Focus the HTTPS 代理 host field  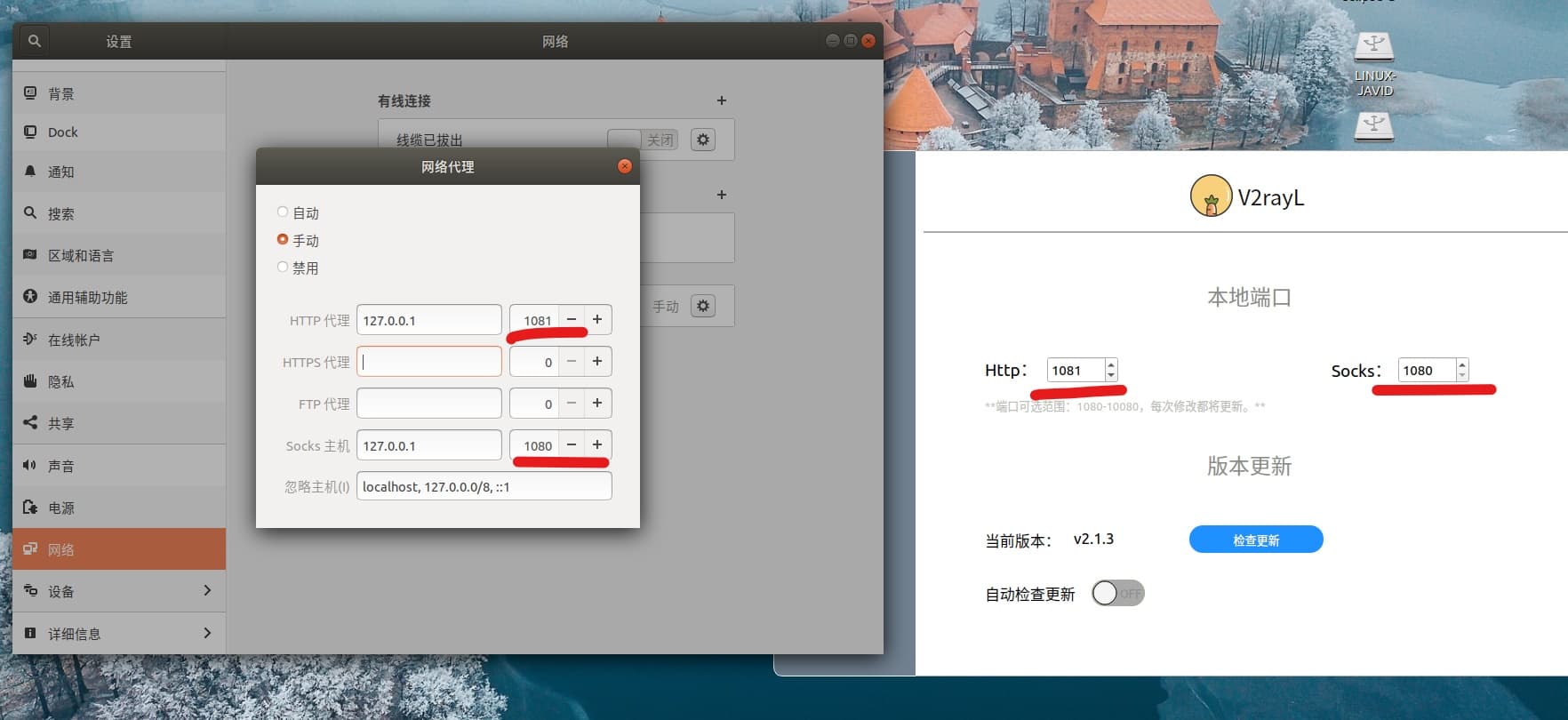pos(429,362)
